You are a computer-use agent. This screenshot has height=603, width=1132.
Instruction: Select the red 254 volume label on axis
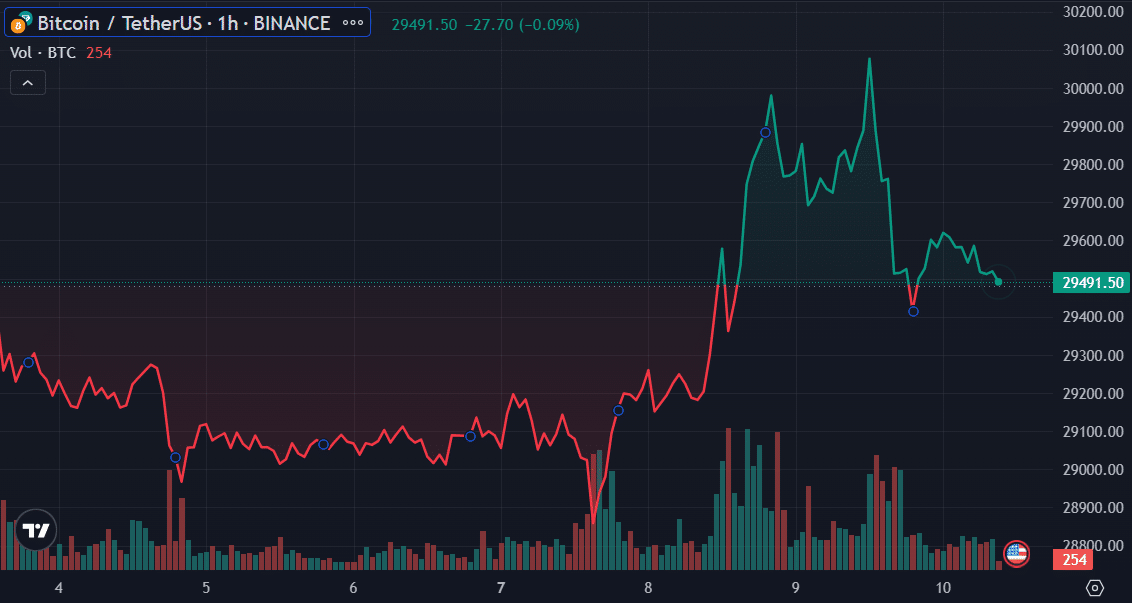[x=1074, y=560]
